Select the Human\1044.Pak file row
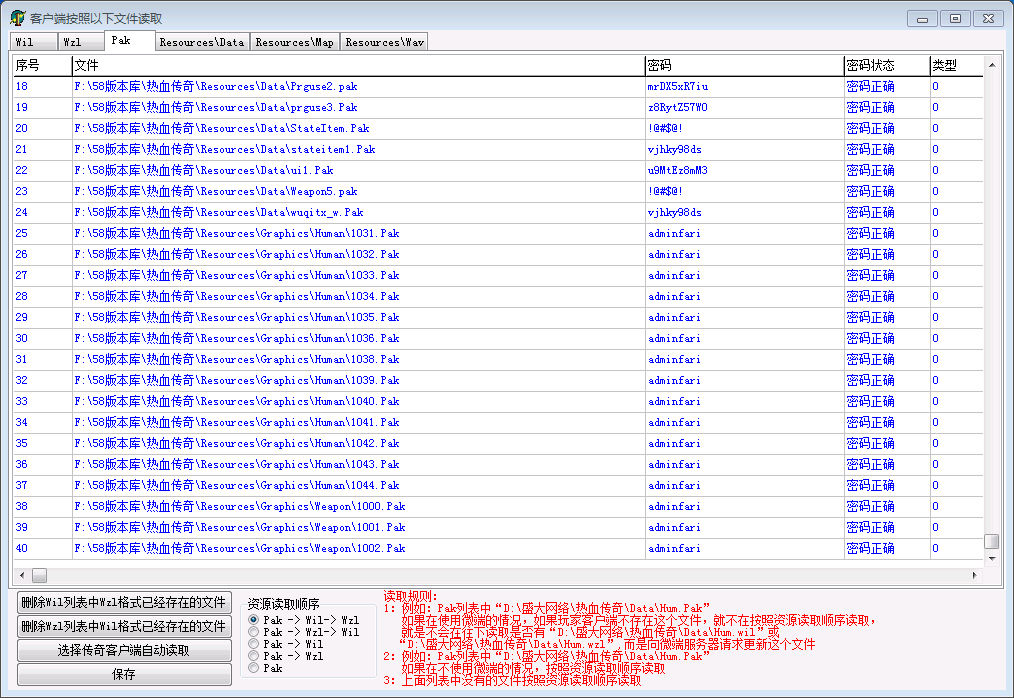 point(498,485)
